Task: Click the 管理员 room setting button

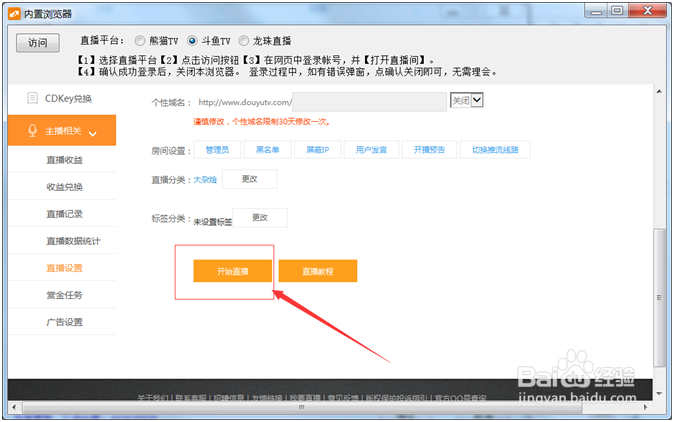Action: click(x=217, y=150)
